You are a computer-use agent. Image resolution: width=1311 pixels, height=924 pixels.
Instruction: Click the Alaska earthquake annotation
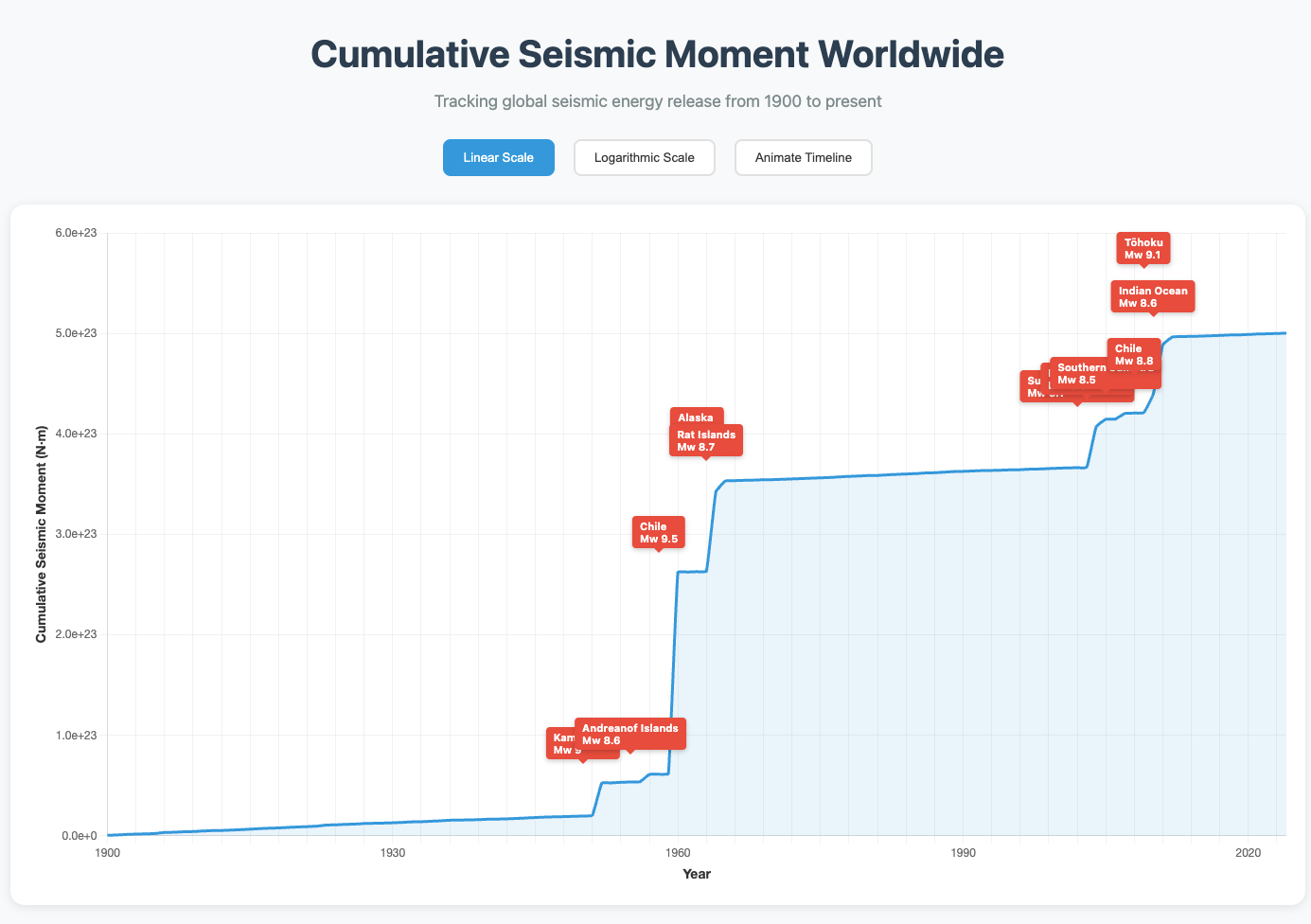[696, 416]
